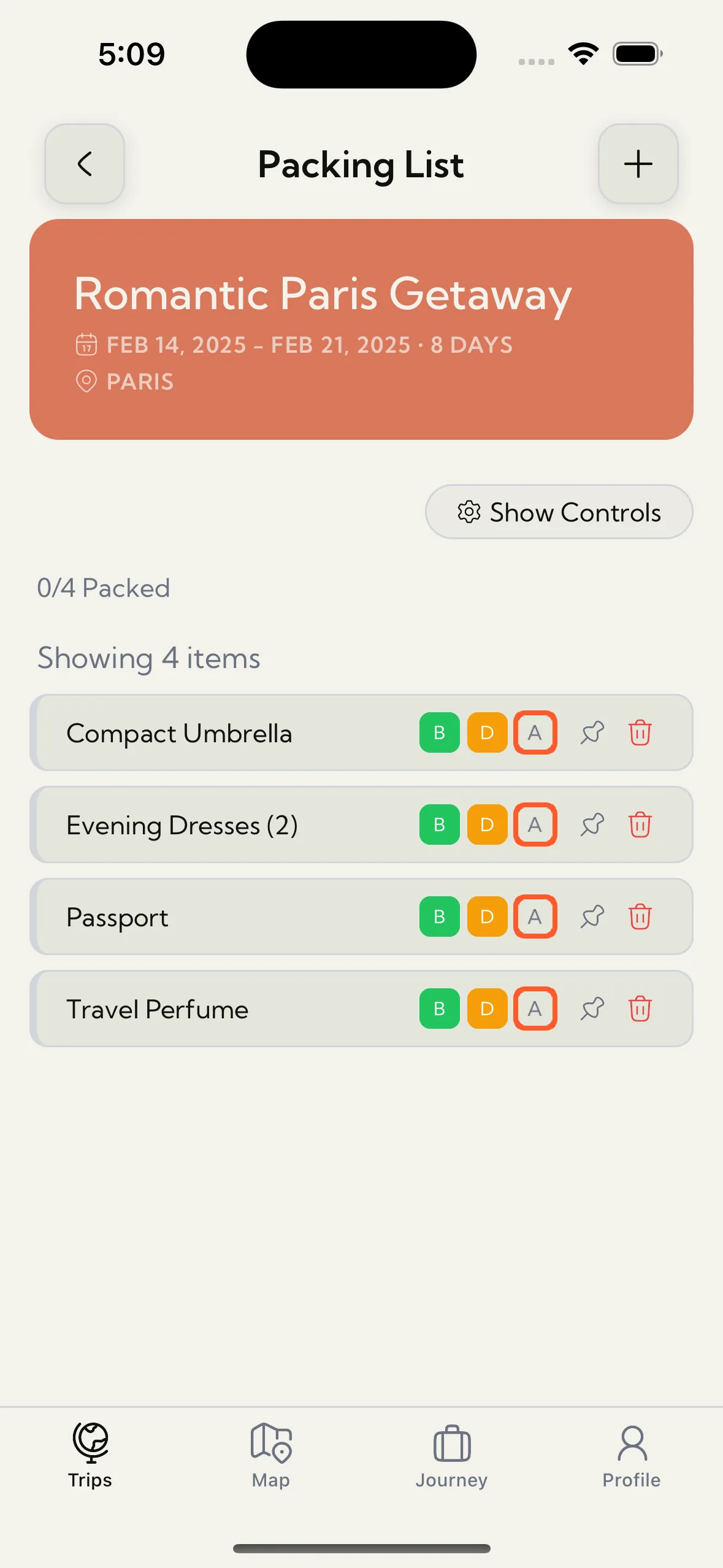This screenshot has height=1568, width=723.
Task: Tap the back chevron button
Action: pyautogui.click(x=85, y=164)
